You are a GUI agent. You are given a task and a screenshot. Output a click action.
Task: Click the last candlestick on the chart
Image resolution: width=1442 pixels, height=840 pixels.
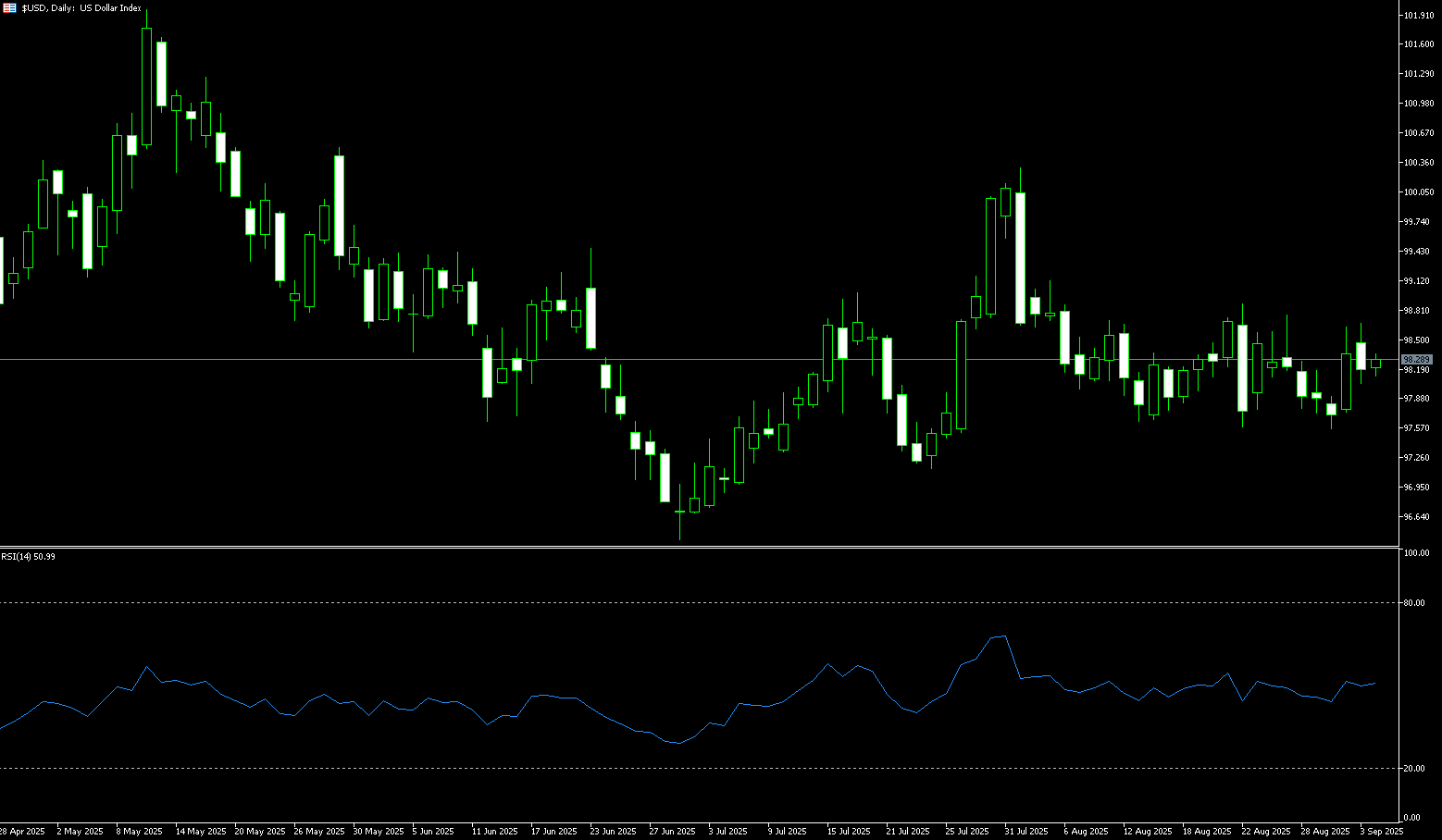(x=1375, y=364)
